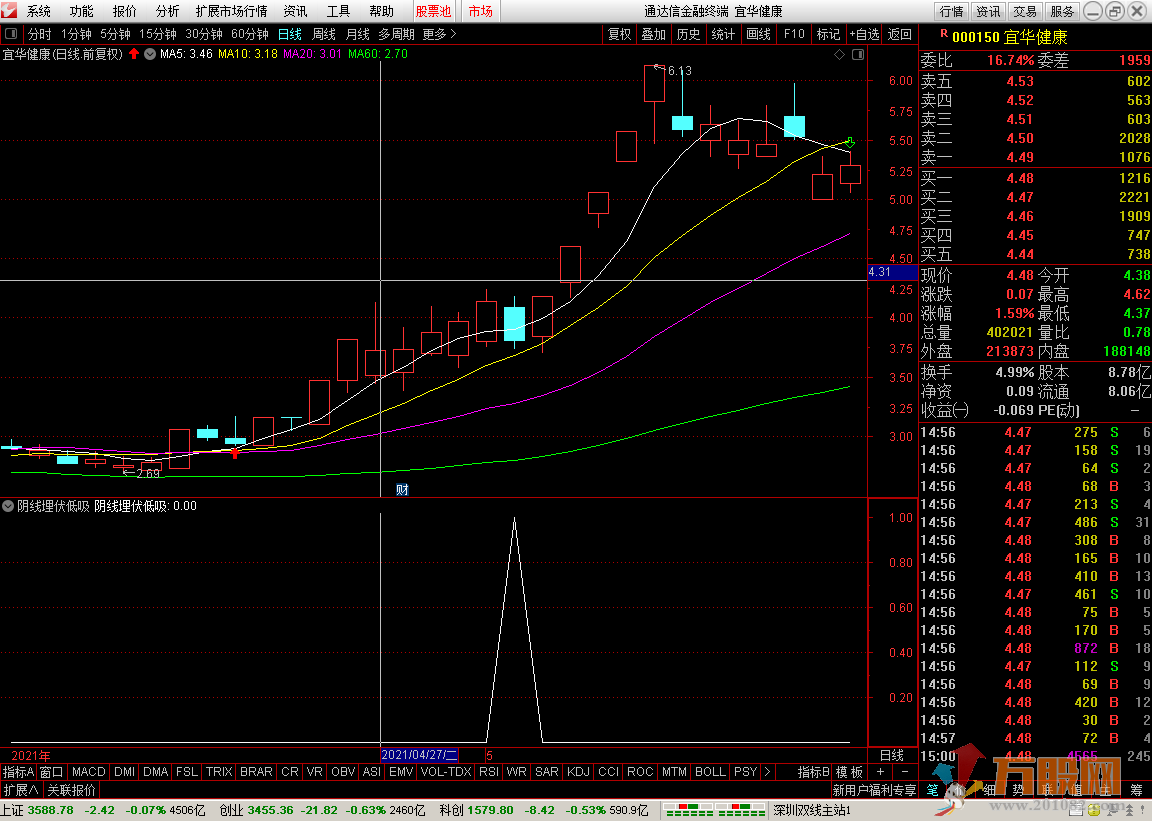The width and height of the screenshot is (1152, 822).
Task: Select the 30分钟 period
Action: tap(204, 35)
